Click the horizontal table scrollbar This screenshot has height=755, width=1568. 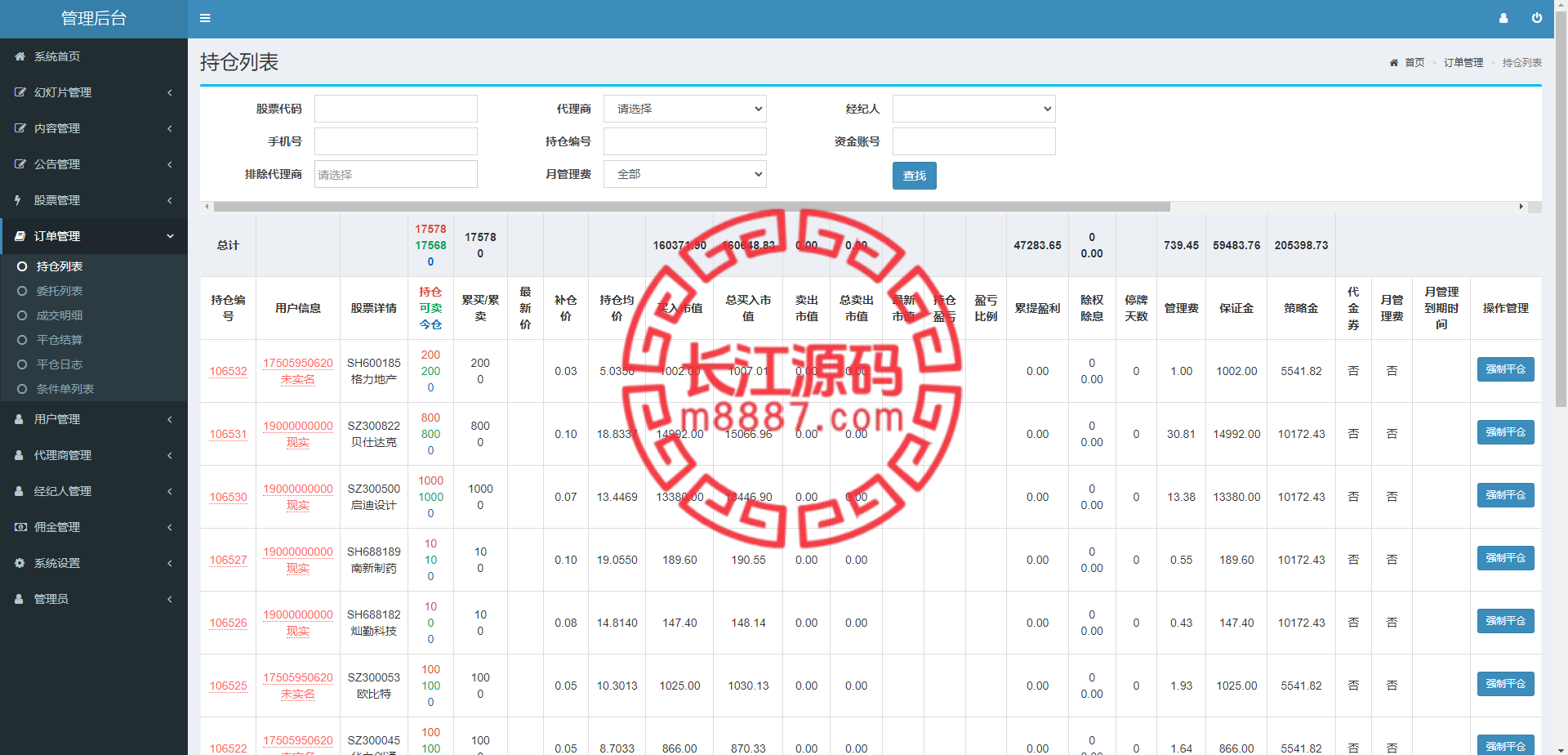(x=692, y=207)
